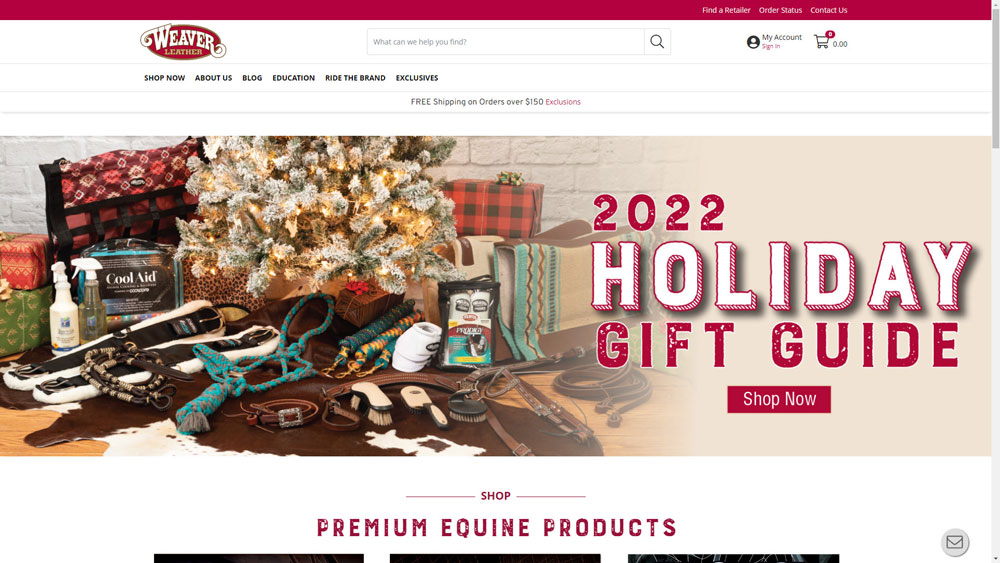Select Ride the Brand menu item
This screenshot has width=1000, height=563.
coord(355,78)
